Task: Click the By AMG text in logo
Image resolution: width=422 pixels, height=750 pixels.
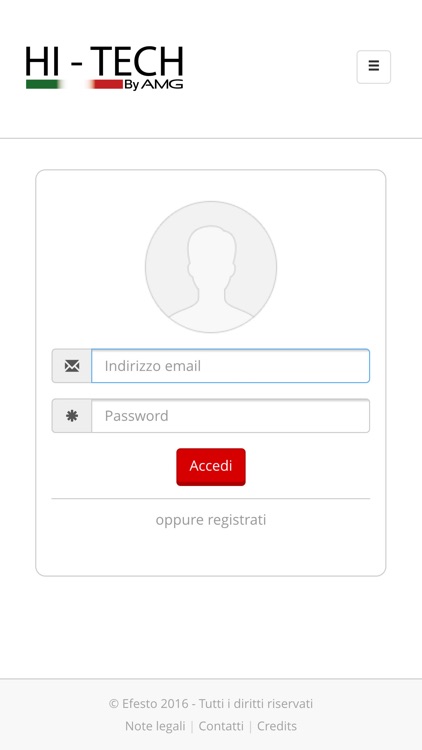Action: (x=154, y=85)
